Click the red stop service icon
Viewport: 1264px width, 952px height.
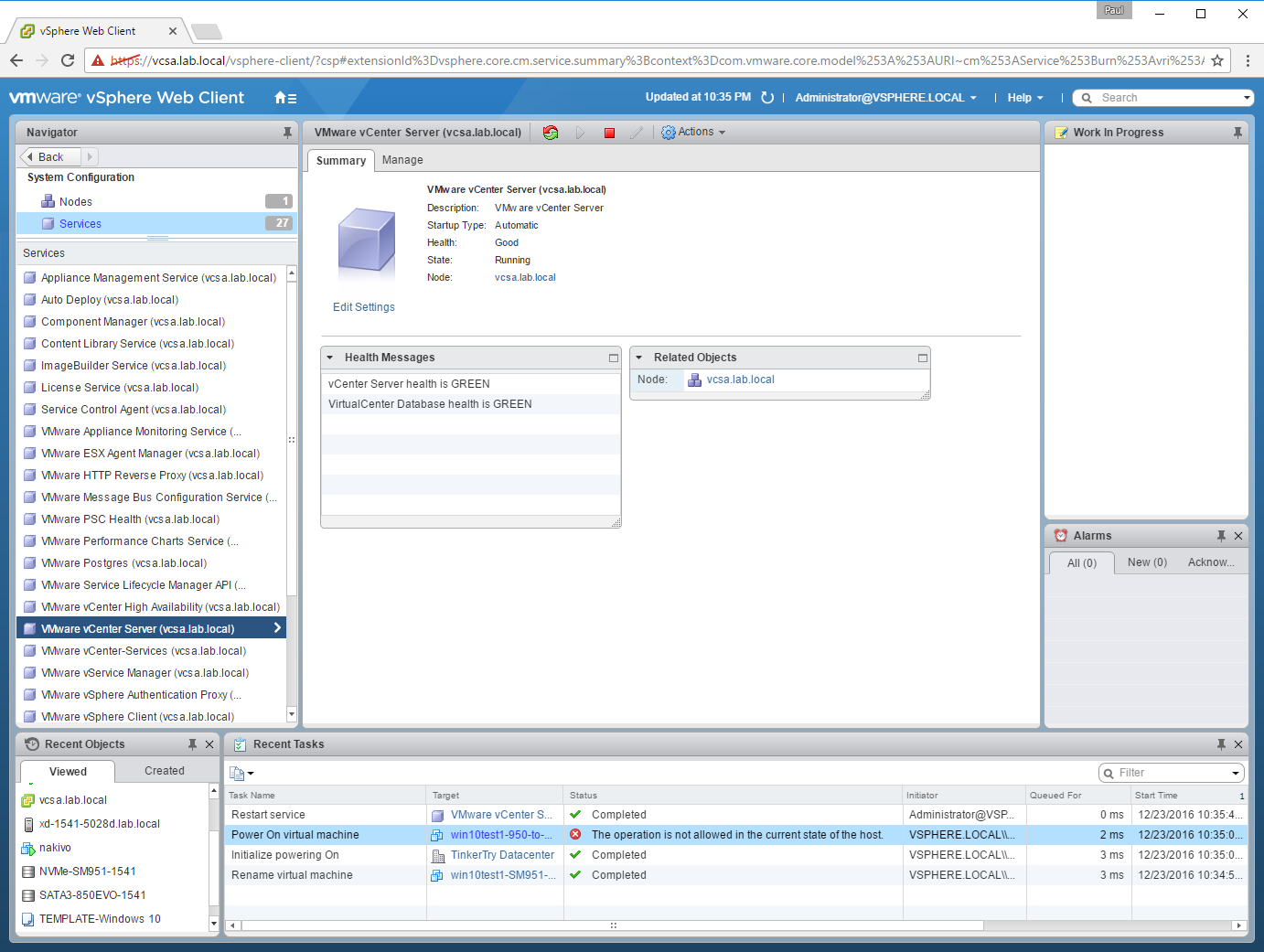610,133
